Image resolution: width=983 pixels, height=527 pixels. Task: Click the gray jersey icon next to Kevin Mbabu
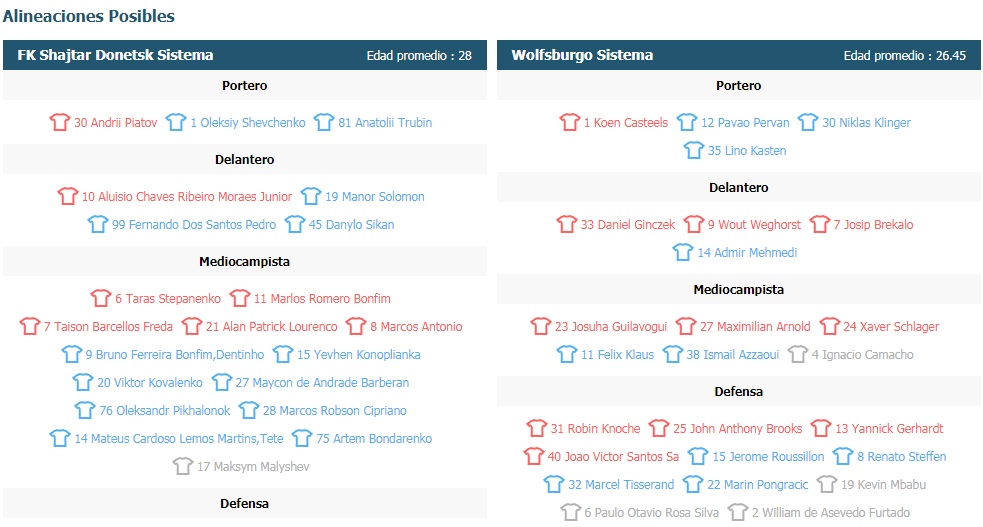coord(827,484)
